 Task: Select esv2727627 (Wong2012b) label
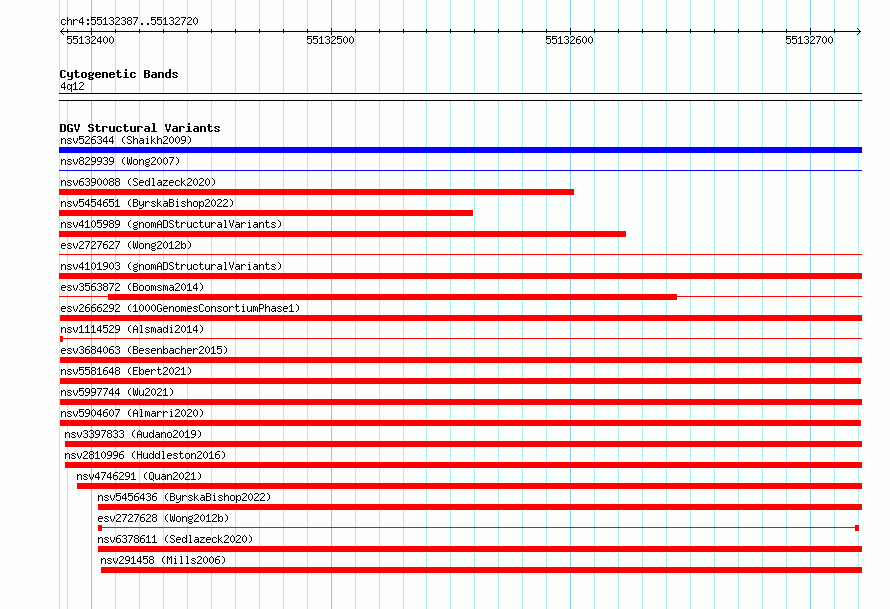[126, 245]
